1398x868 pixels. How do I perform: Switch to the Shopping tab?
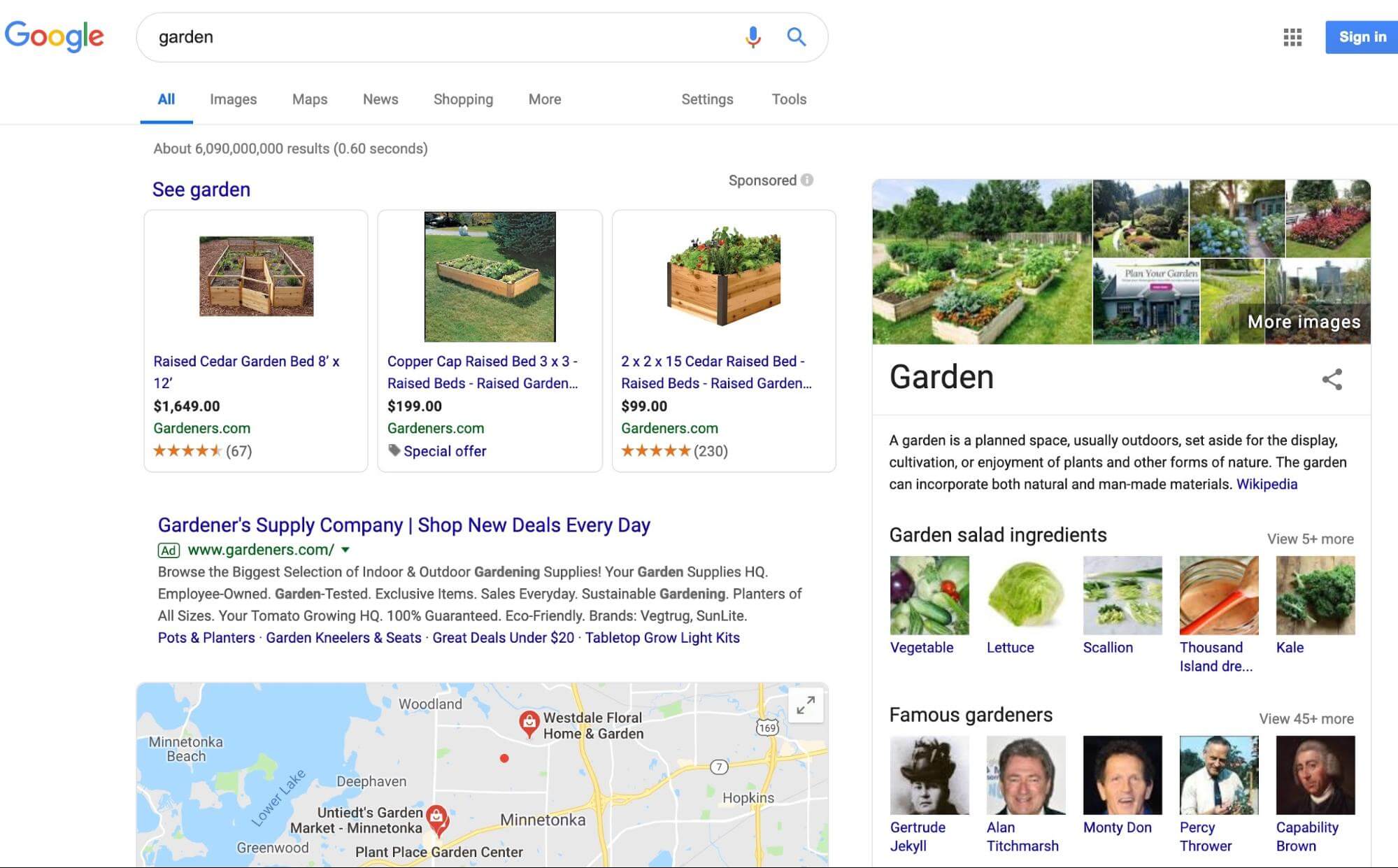pos(463,99)
